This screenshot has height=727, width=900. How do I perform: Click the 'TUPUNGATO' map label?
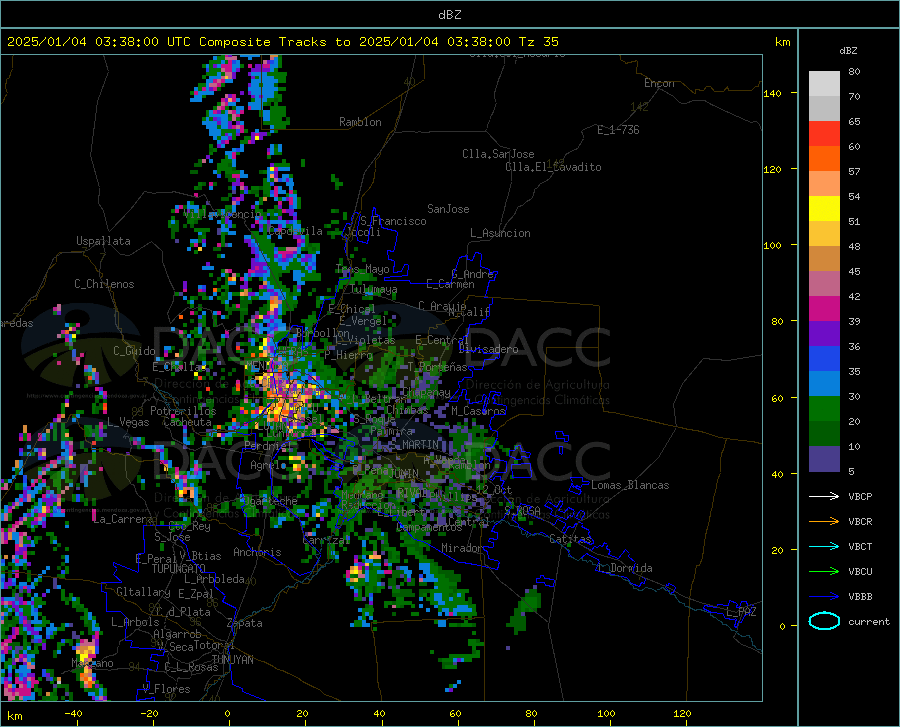(x=179, y=569)
